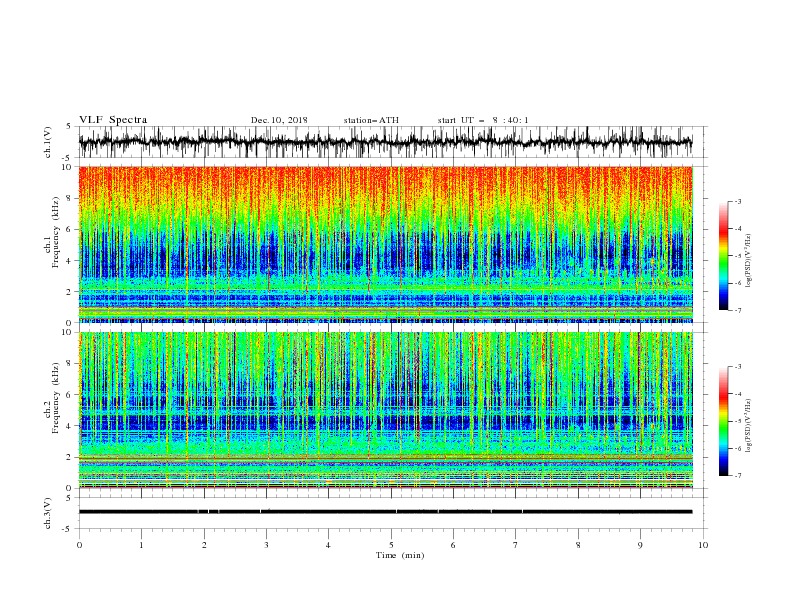Viewport: 792px width, 612px height.
Task: Click the "8" kHz tick on the ch.1 frequency axis
Action: [70, 198]
